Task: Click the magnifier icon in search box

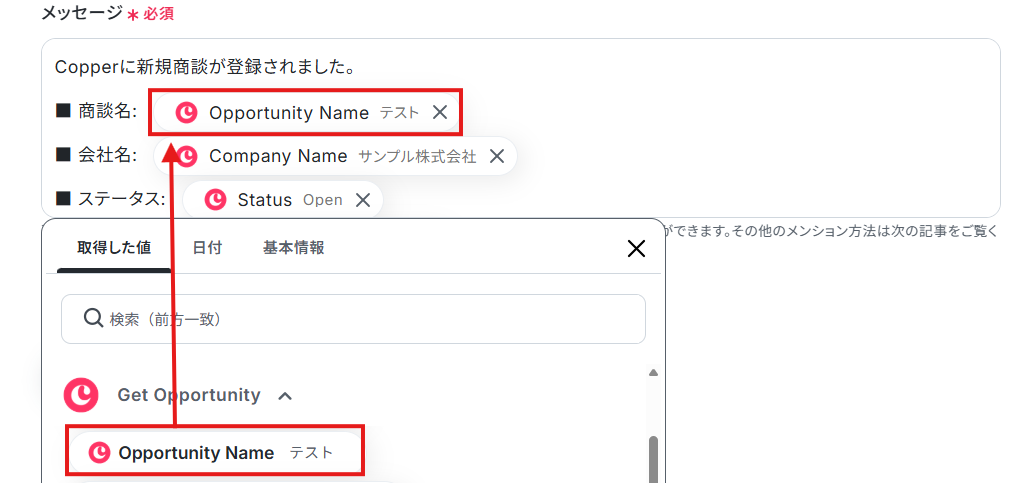Action: coord(93,318)
